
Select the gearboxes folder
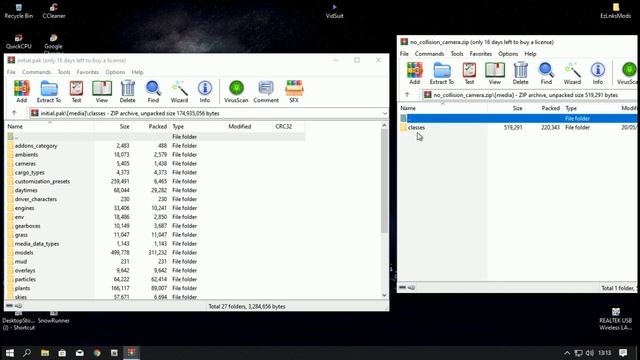coord(27,226)
